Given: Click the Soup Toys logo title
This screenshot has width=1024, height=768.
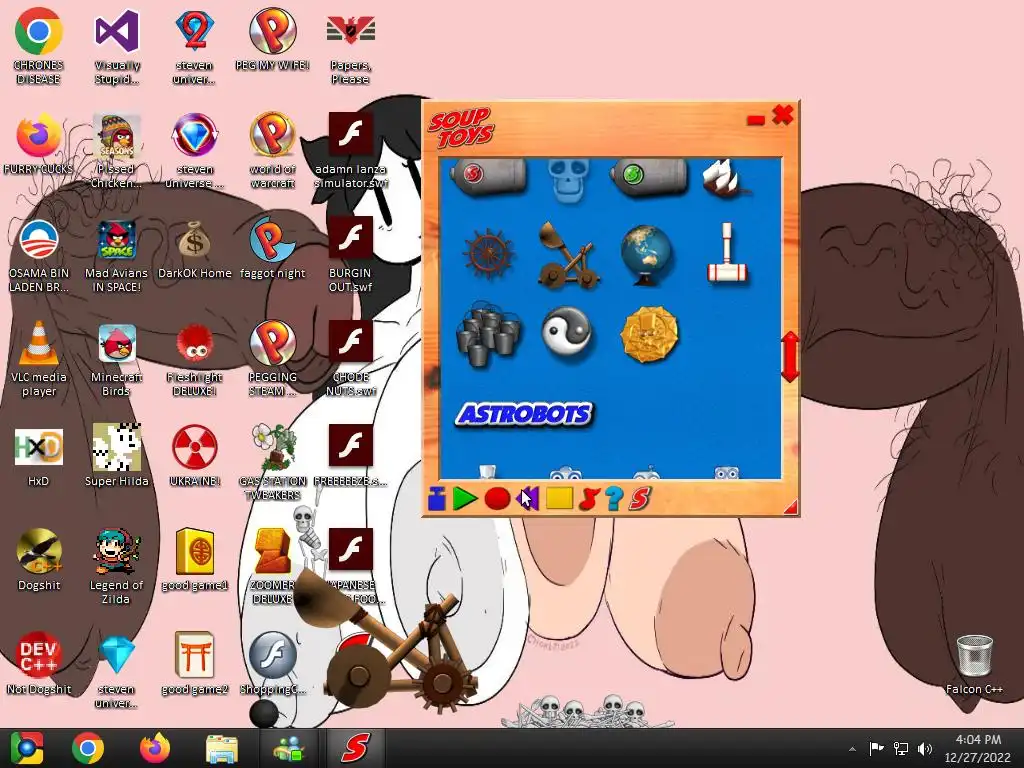Looking at the screenshot, I should point(461,127).
